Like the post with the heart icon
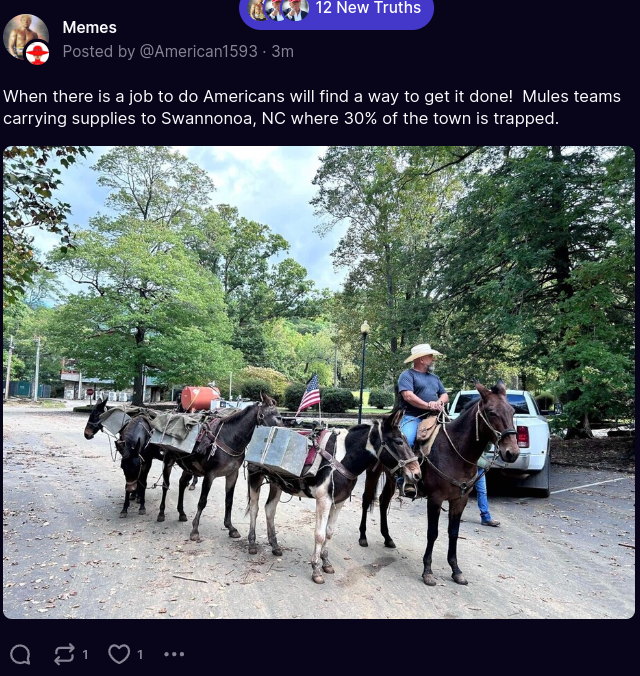This screenshot has width=640, height=676. 119,654
